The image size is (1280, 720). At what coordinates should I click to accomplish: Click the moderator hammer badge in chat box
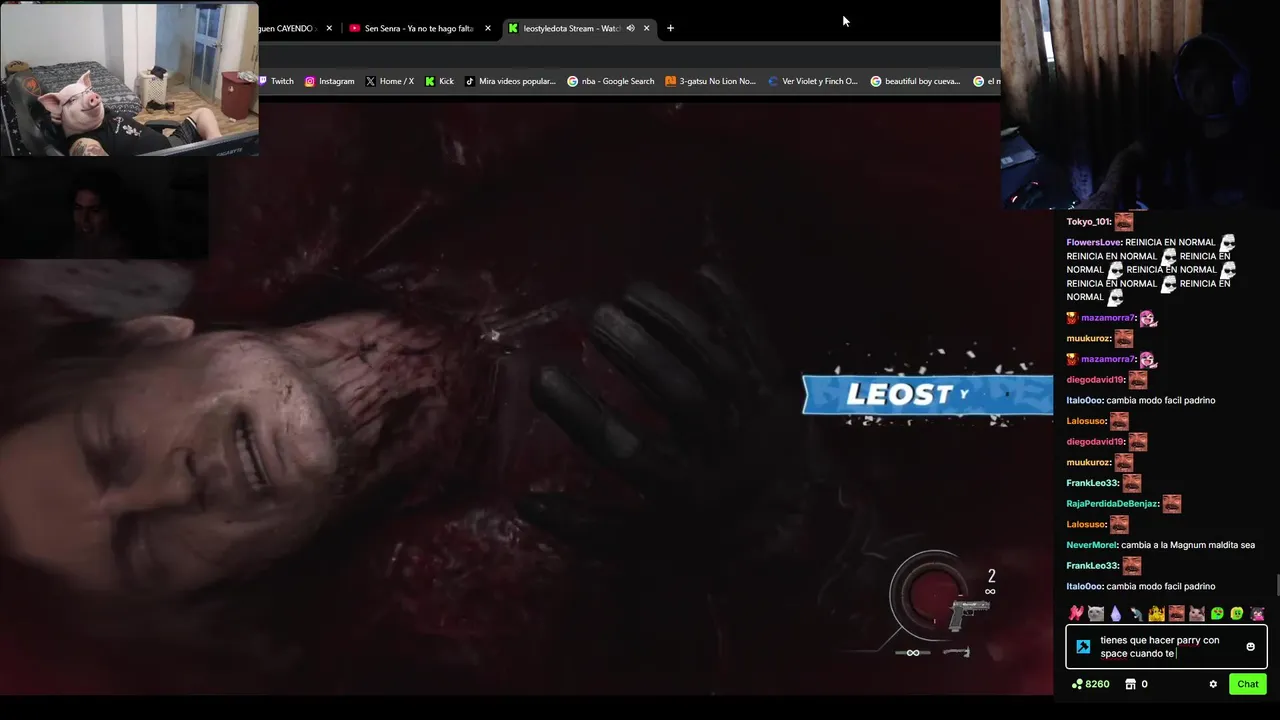(1083, 647)
